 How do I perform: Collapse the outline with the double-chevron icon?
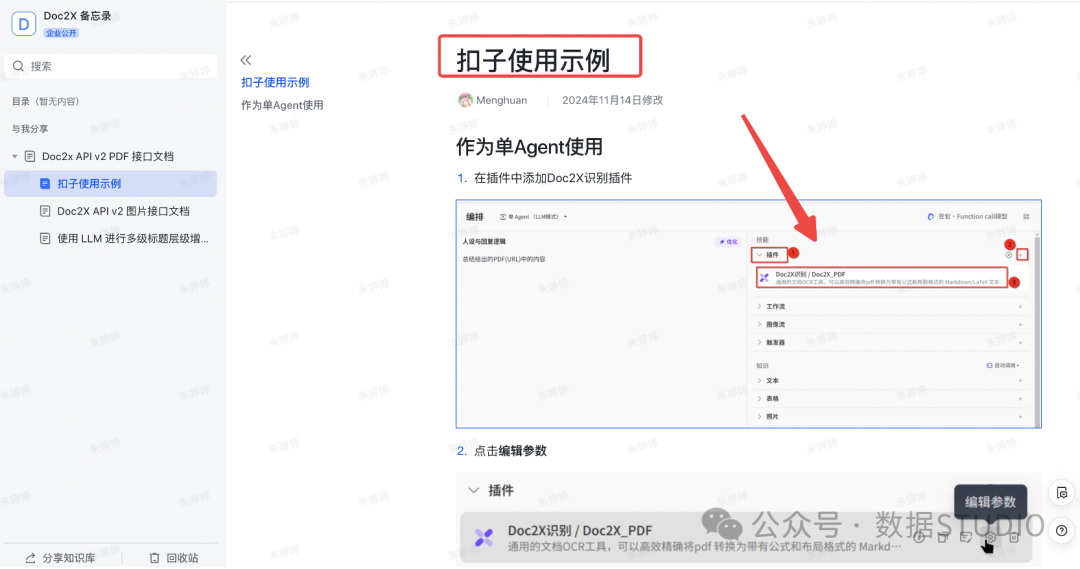pyautogui.click(x=246, y=60)
